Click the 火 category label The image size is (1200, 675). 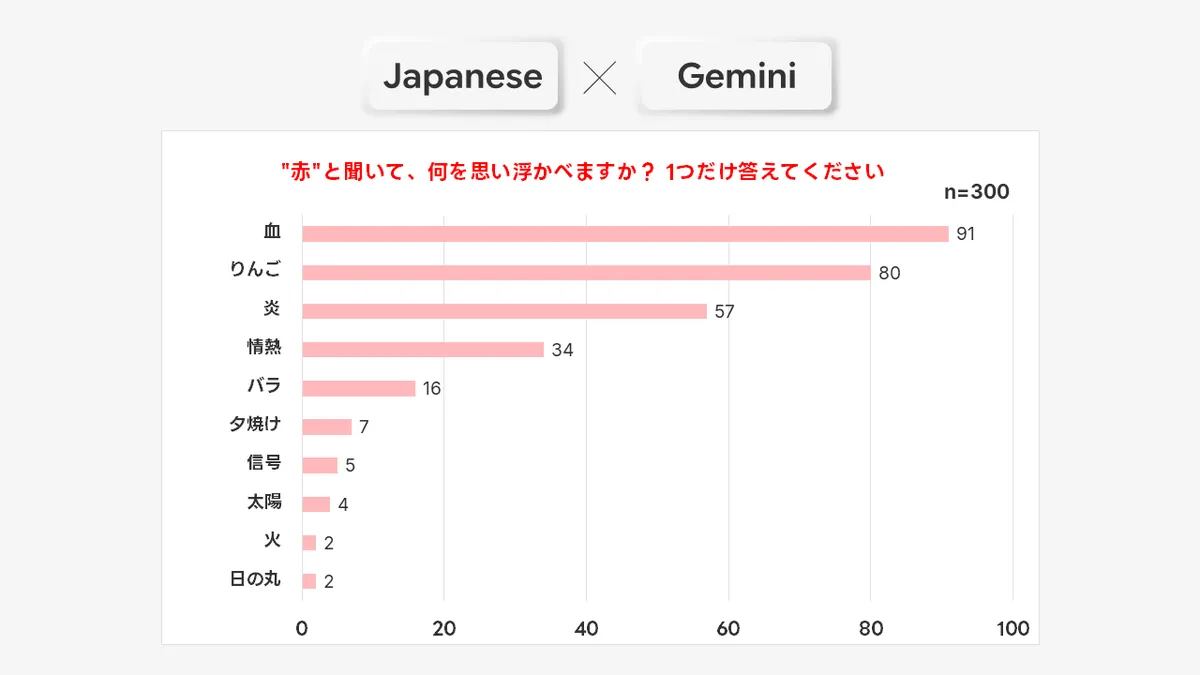click(x=272, y=540)
